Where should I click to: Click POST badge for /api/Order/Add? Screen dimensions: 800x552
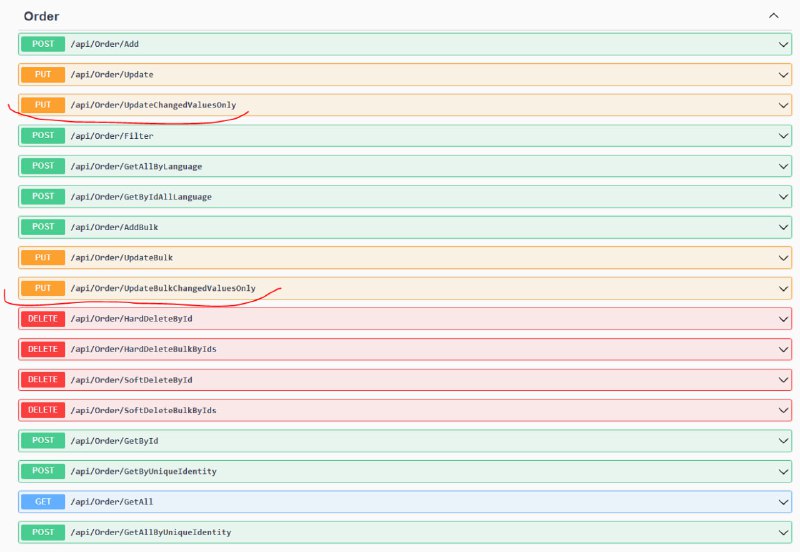pyautogui.click(x=43, y=44)
